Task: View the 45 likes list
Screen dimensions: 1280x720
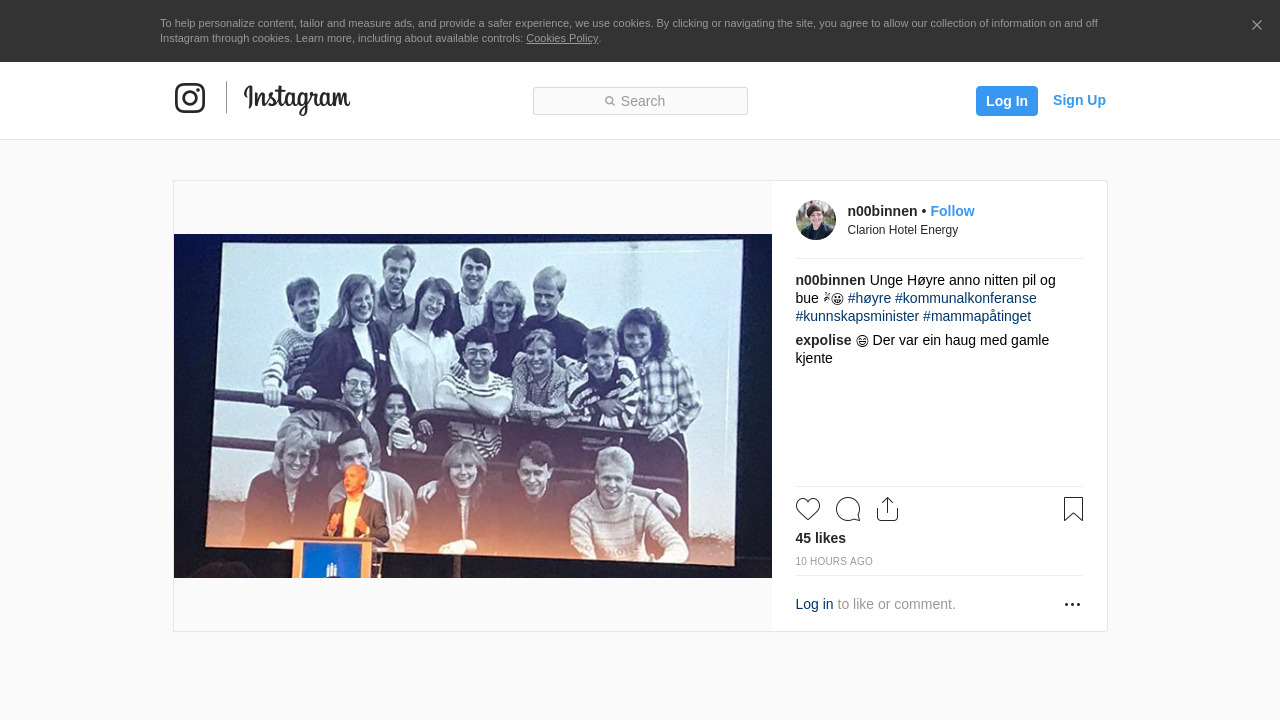Action: coord(821,538)
